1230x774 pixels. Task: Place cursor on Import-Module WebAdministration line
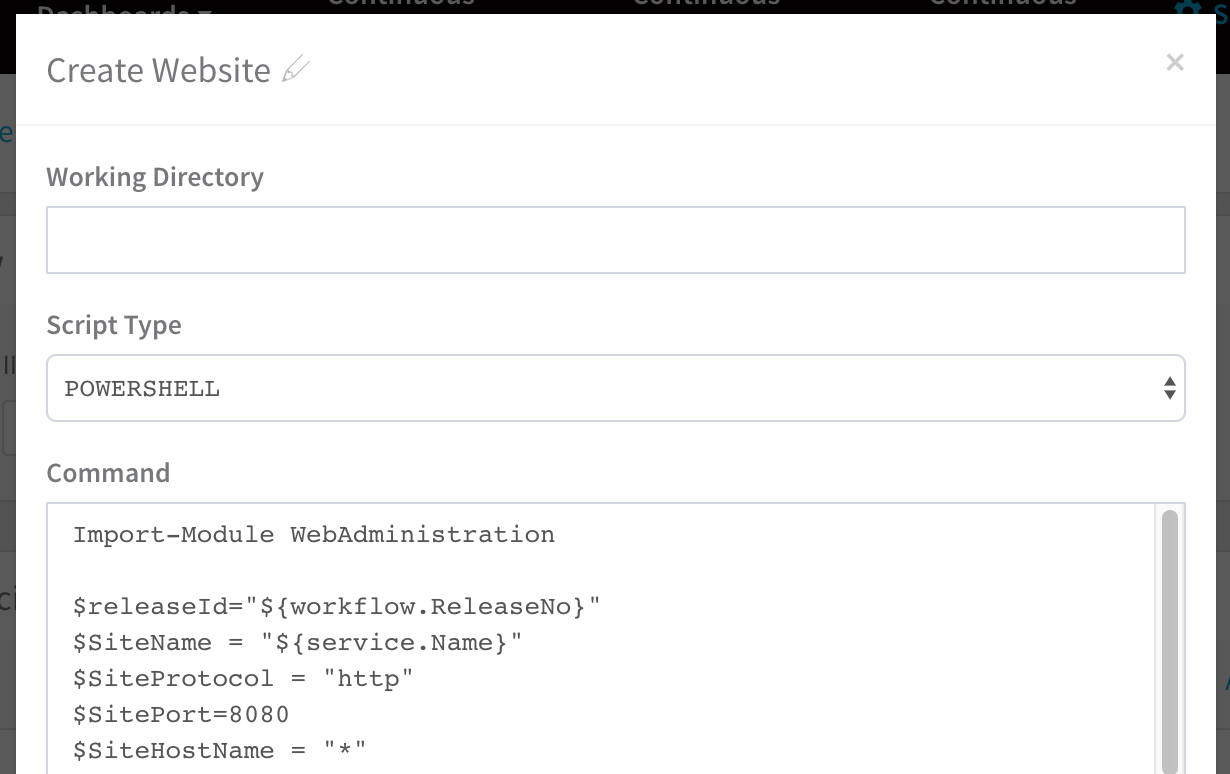[314, 535]
